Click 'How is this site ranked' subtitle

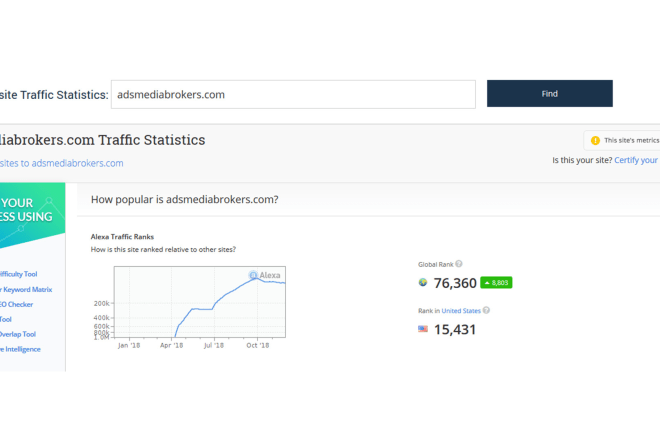point(163,250)
